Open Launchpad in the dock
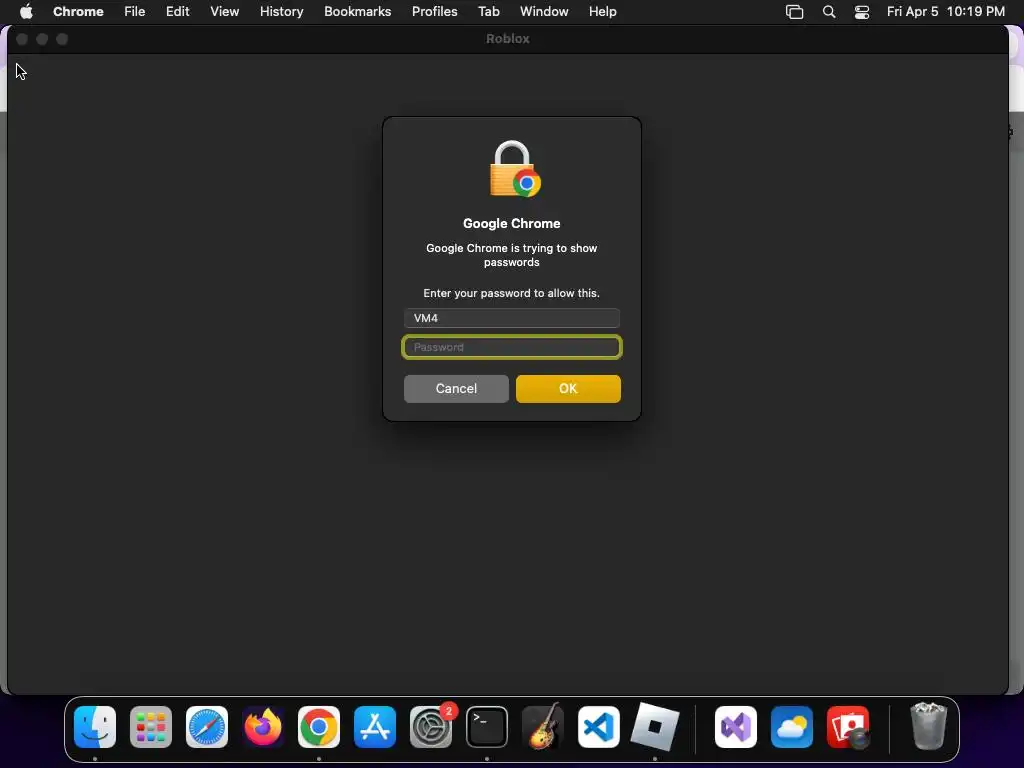 pos(151,727)
